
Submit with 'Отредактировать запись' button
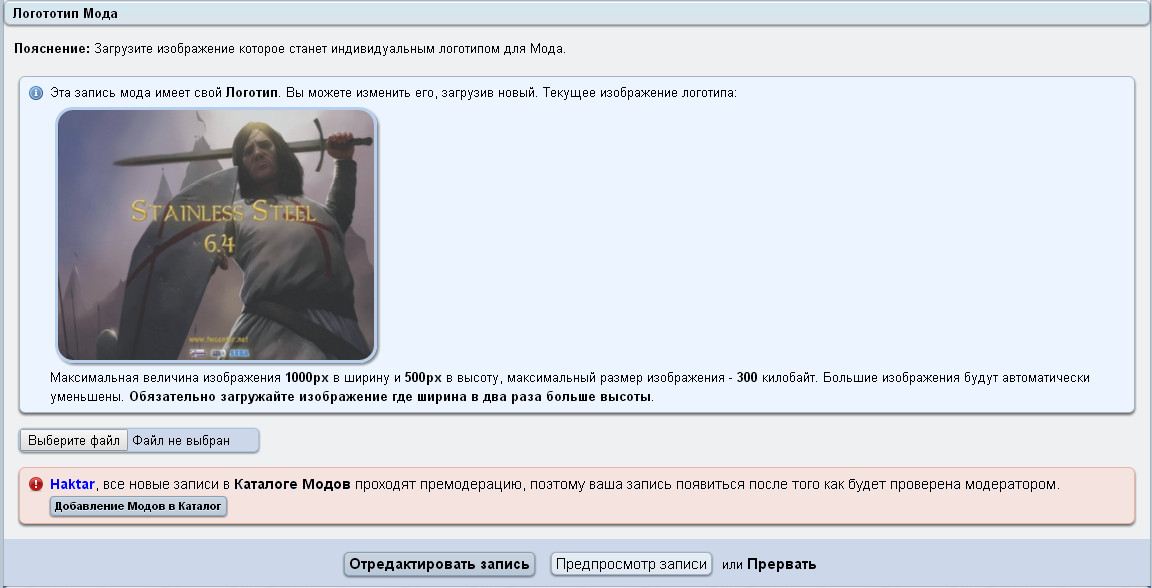(439, 564)
